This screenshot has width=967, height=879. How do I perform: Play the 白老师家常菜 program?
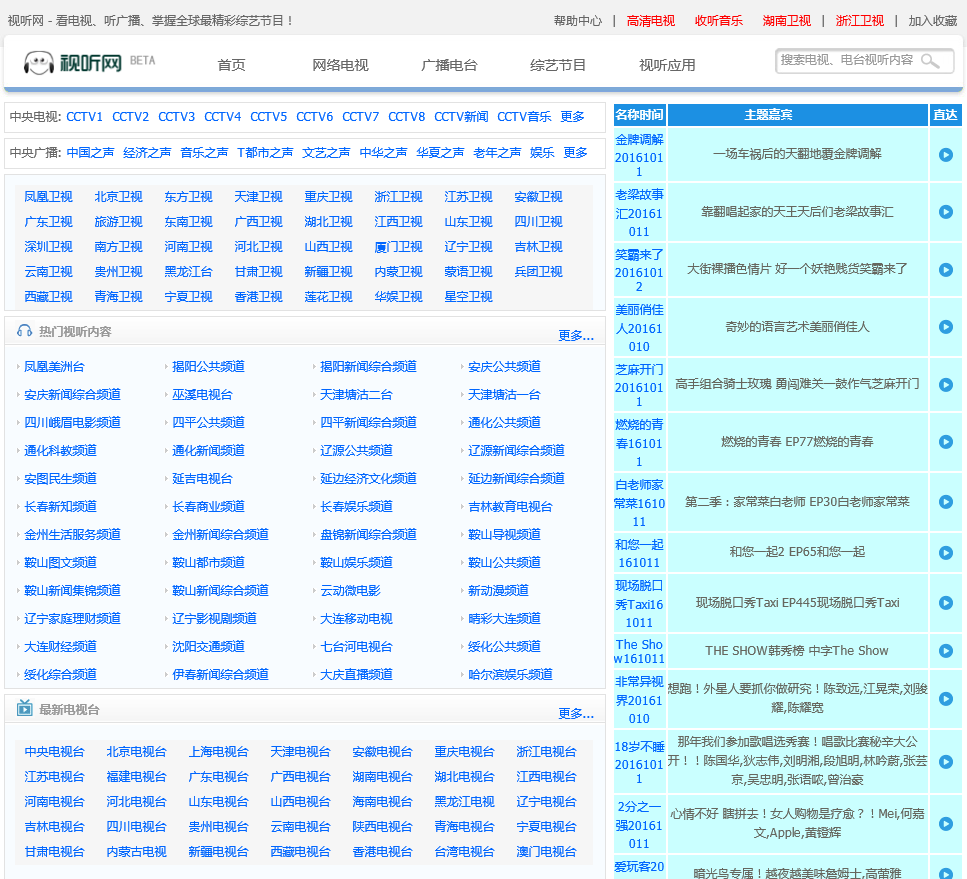[x=945, y=502]
